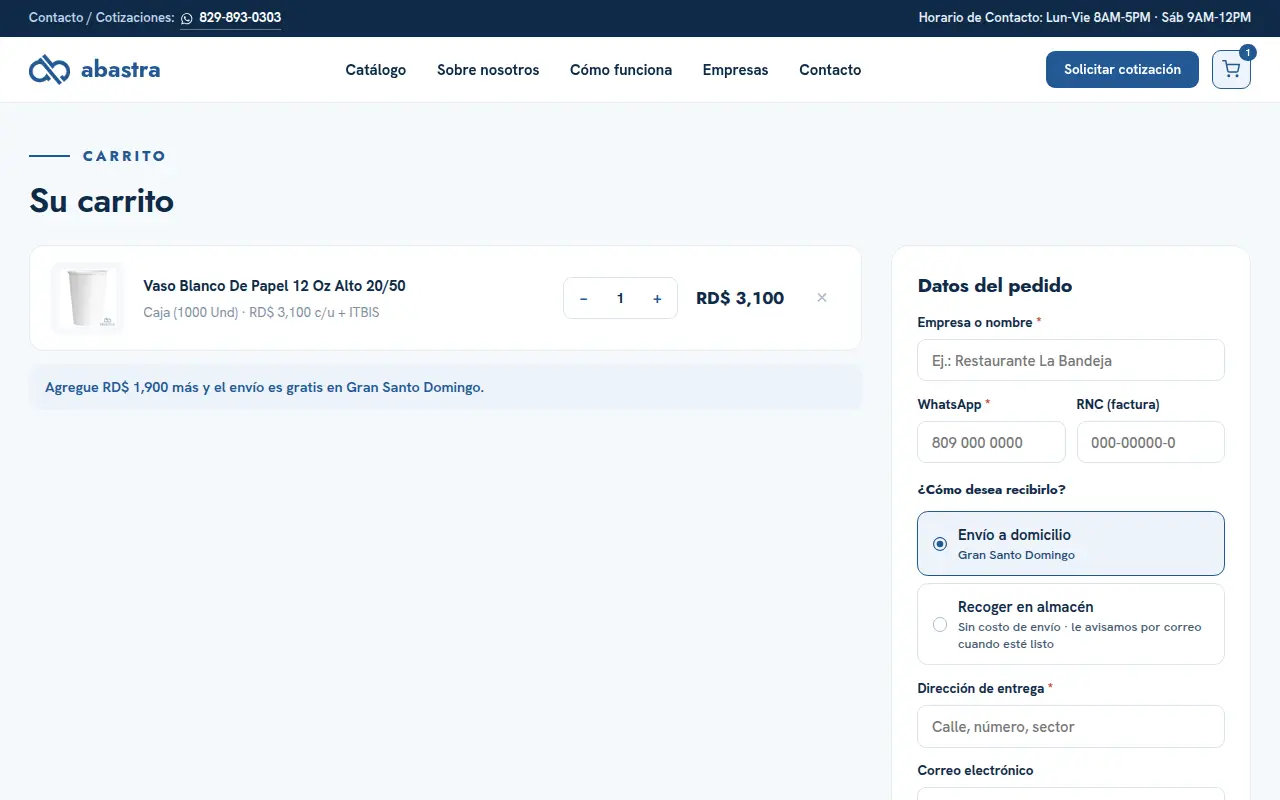Open Cómo funciona page

(621, 70)
